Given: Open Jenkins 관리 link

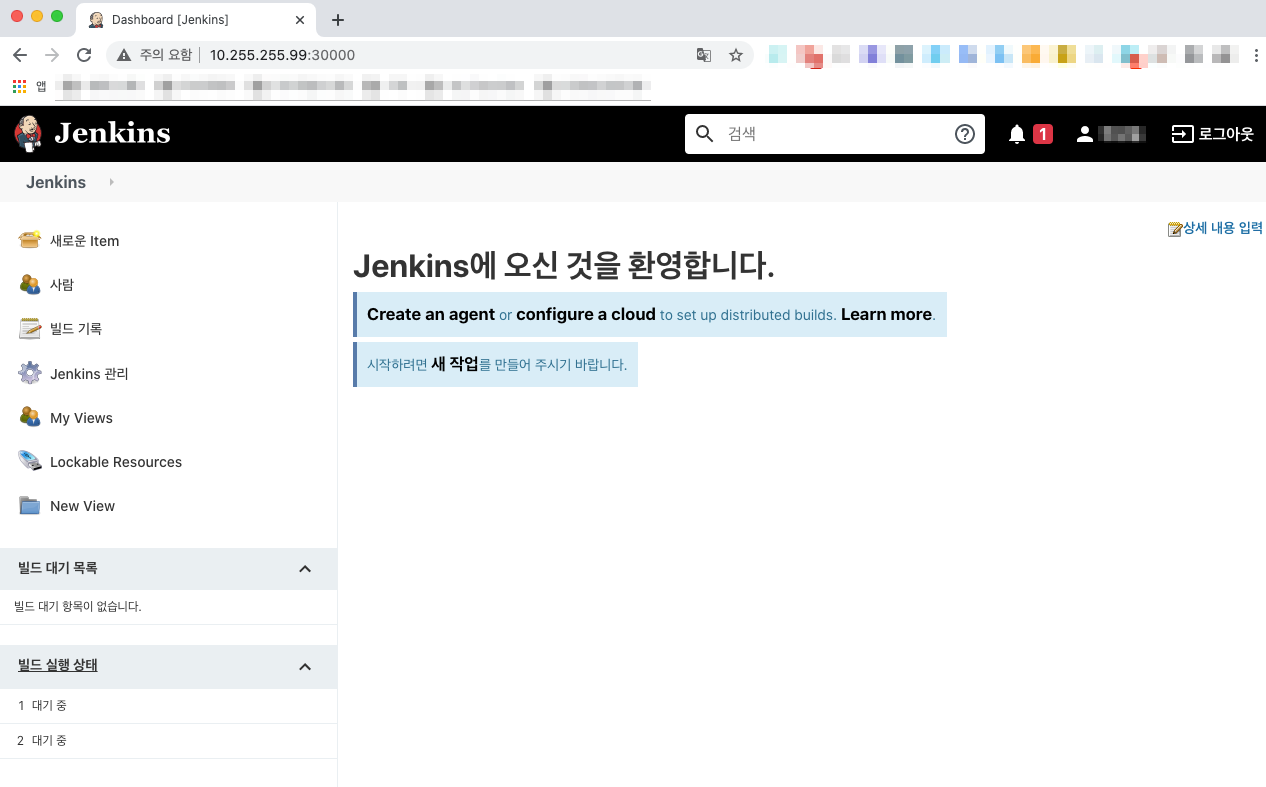Looking at the screenshot, I should point(89,374).
